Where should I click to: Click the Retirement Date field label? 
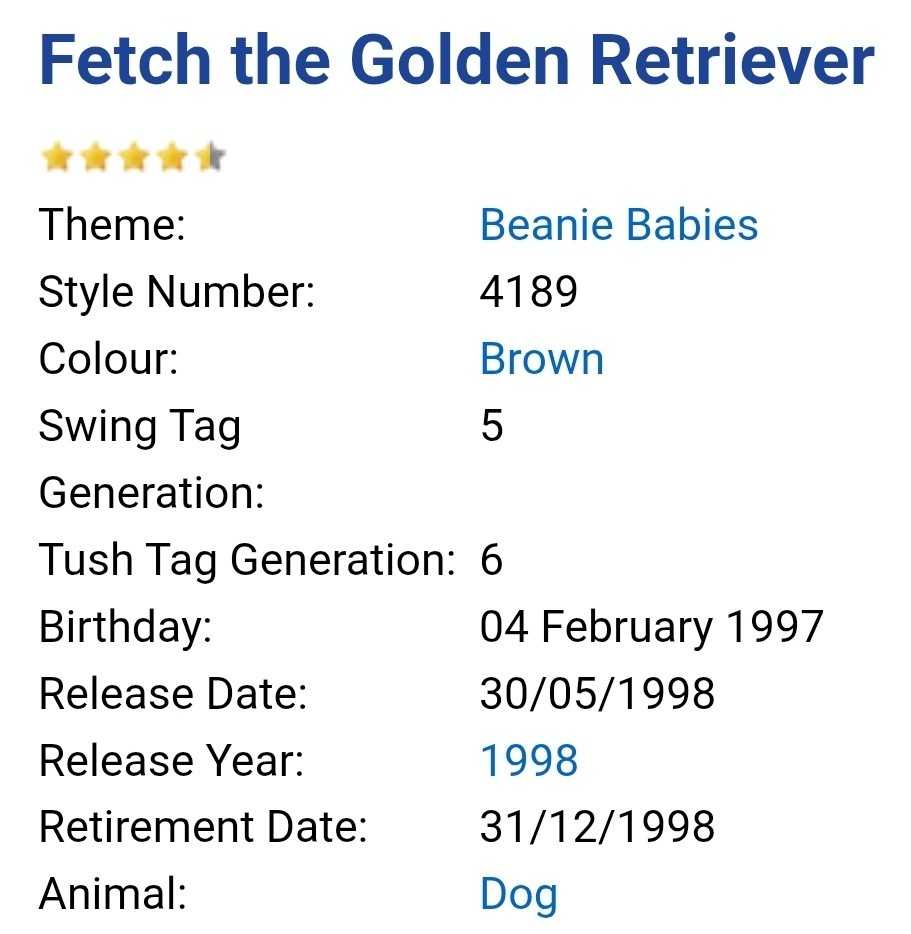(203, 827)
